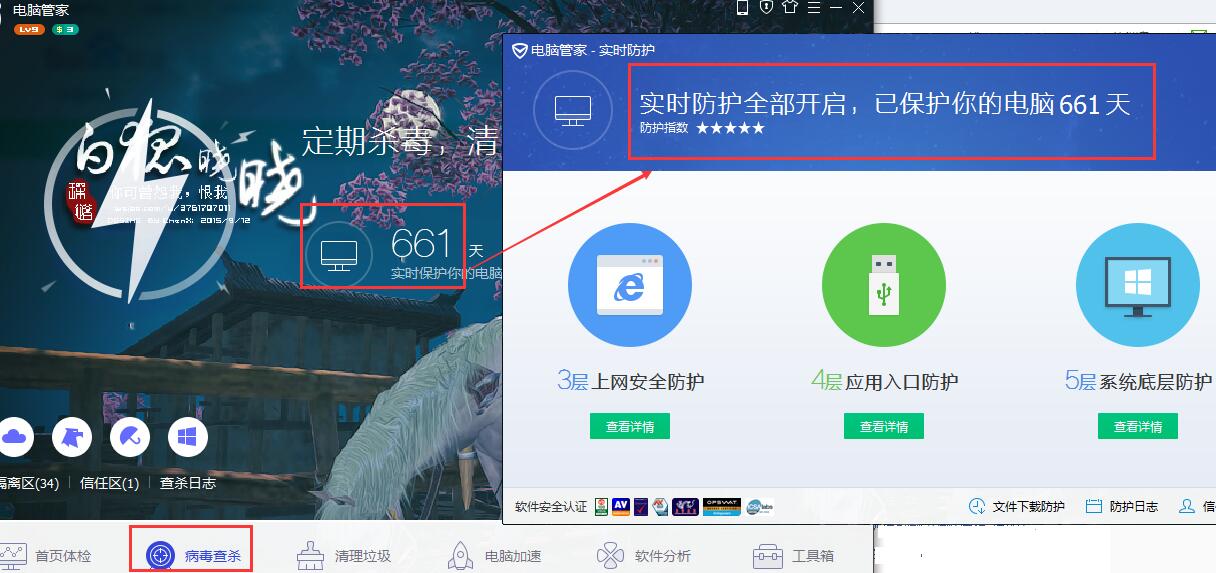Click 3层 上网安全防护 label
Viewport: 1216px width, 573px height.
click(x=630, y=381)
